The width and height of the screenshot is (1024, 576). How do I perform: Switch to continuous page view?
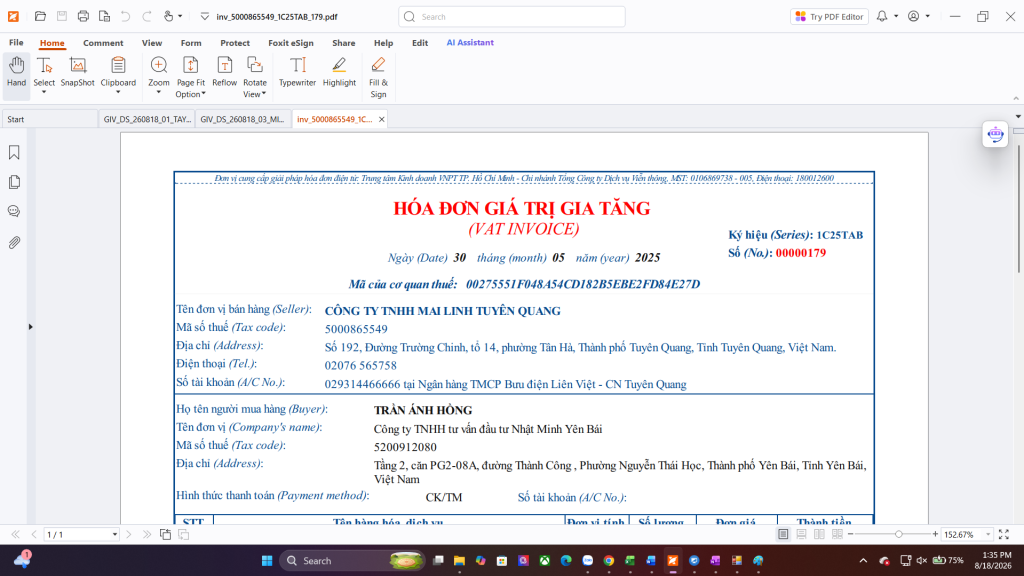click(x=801, y=534)
